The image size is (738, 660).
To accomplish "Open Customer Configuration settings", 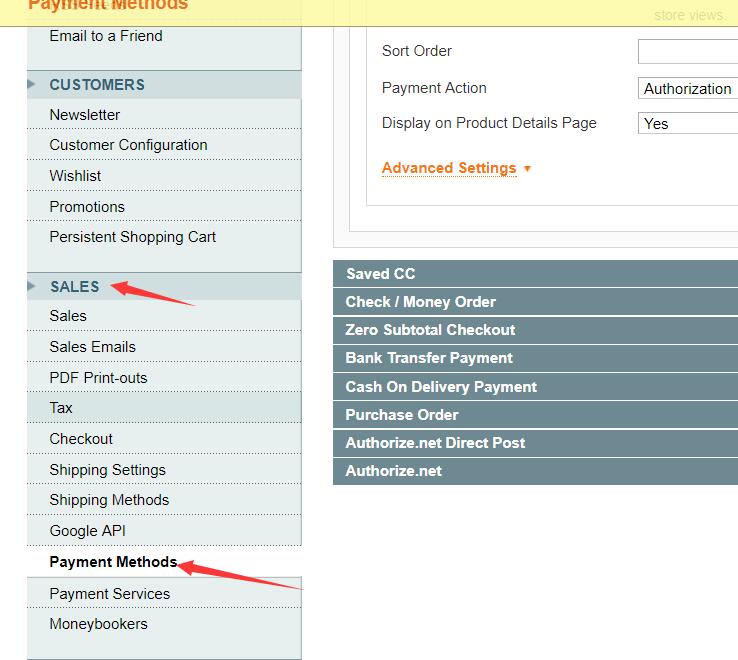I will 128,145.
